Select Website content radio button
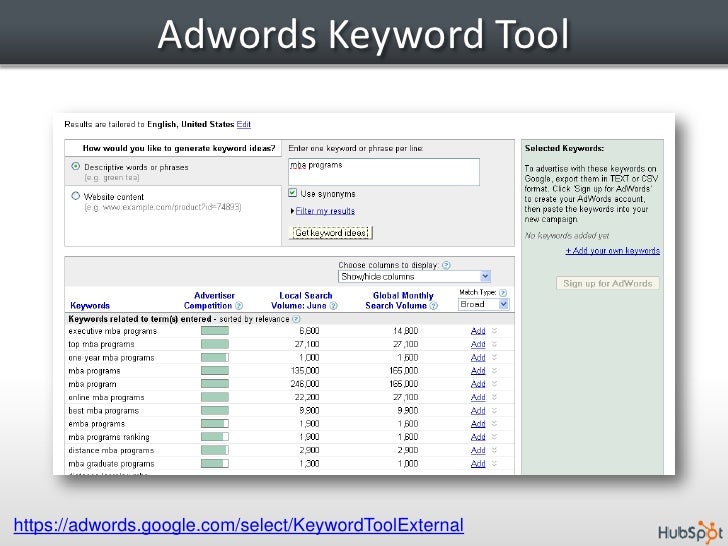This screenshot has width=728, height=546. 76,196
